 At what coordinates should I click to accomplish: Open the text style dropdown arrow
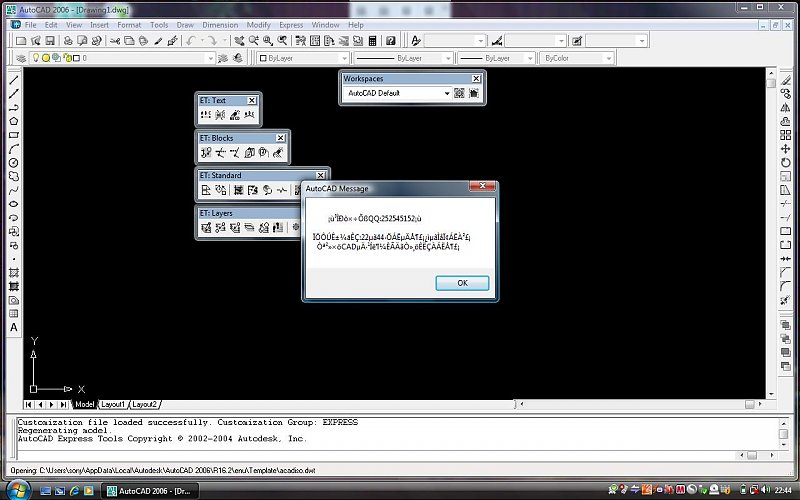[480, 41]
